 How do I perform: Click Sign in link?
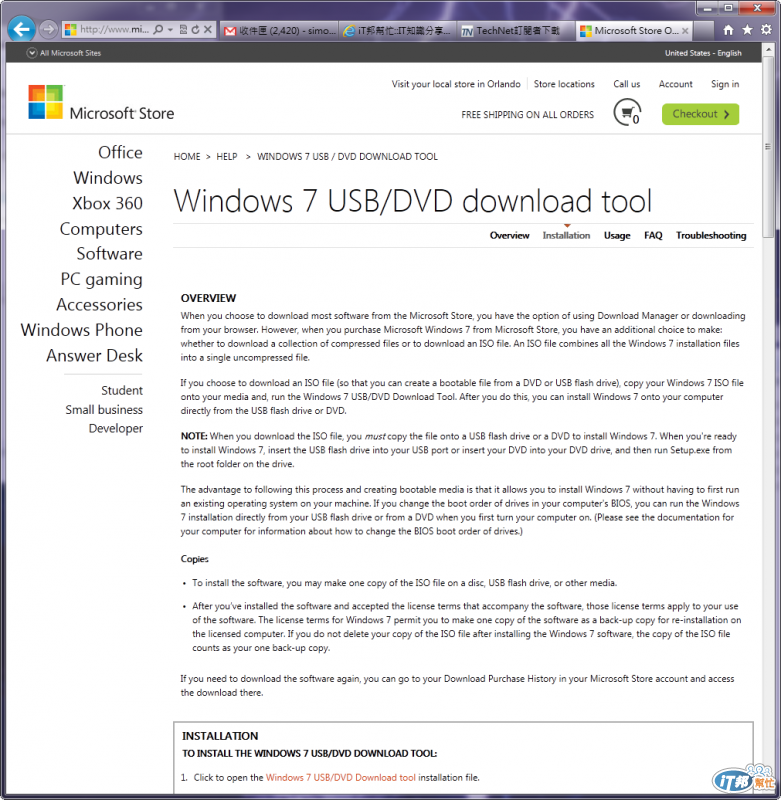click(725, 84)
